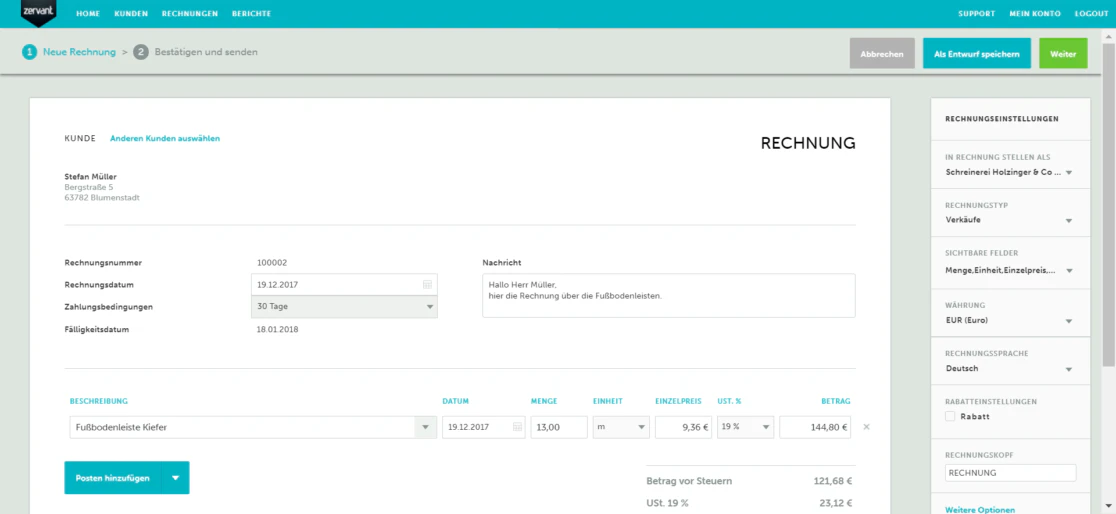
Task: Click the Weiter button
Action: click(1063, 53)
